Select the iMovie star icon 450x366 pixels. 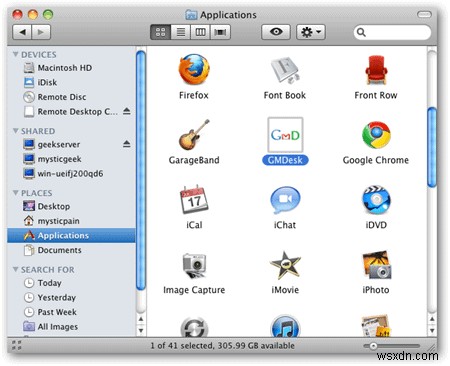pos(285,265)
